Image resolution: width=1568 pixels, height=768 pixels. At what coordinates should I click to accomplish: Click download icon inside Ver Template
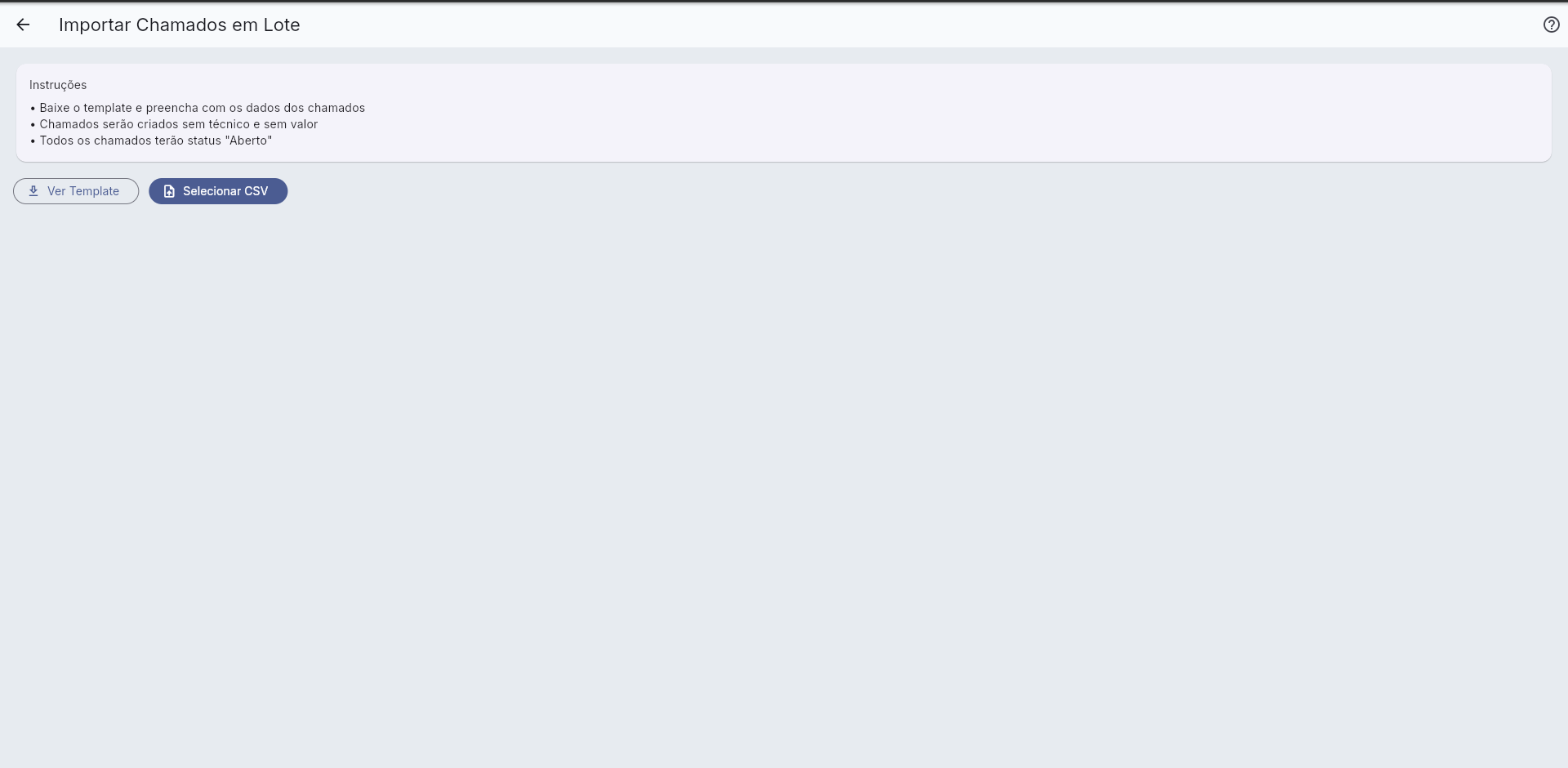(x=33, y=191)
